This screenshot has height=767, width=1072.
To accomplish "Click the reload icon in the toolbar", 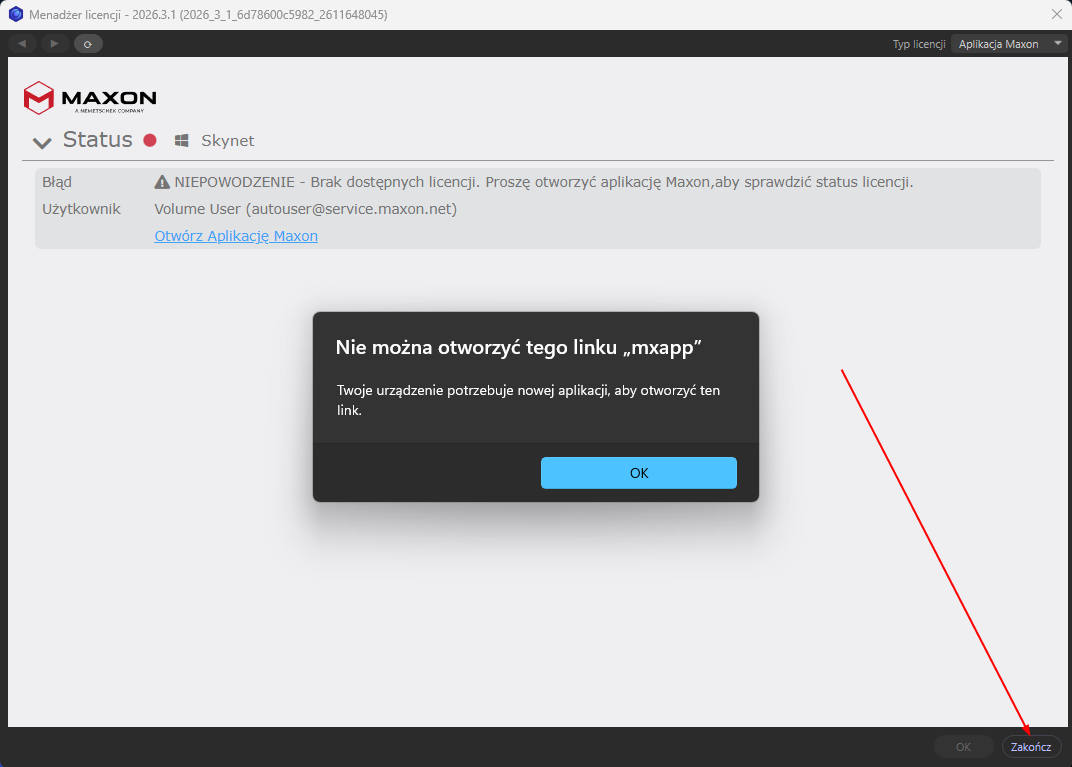I will [88, 44].
